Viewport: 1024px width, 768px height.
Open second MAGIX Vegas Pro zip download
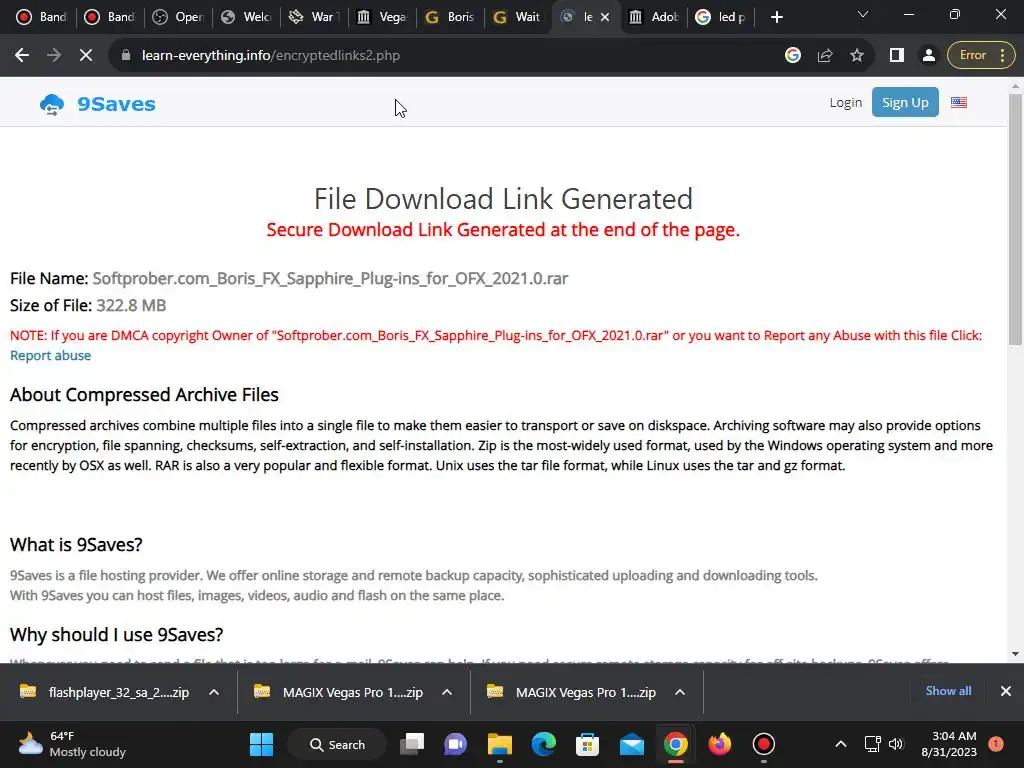click(x=571, y=692)
